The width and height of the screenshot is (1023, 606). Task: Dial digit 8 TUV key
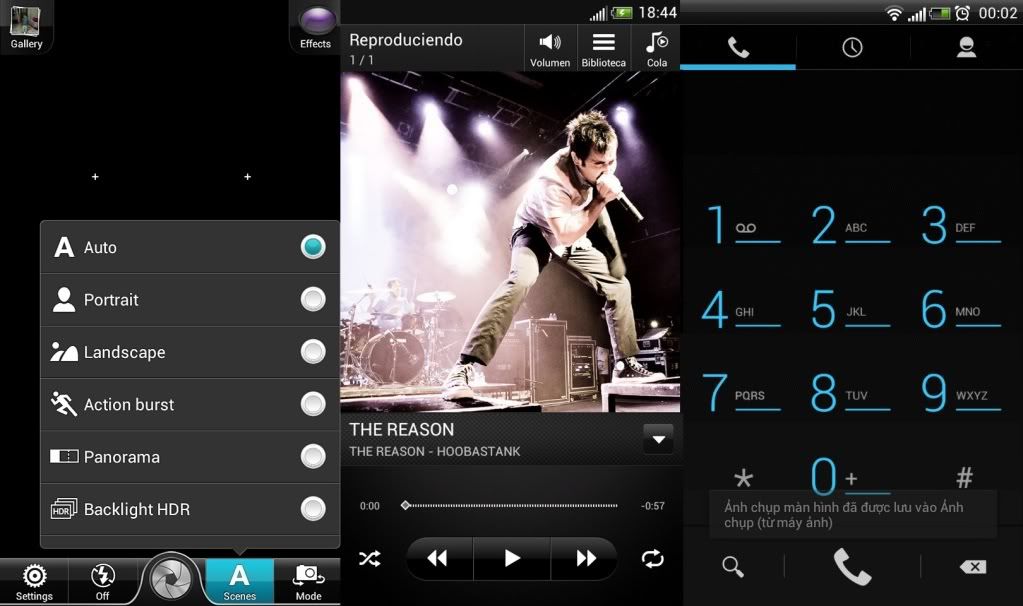pos(851,393)
